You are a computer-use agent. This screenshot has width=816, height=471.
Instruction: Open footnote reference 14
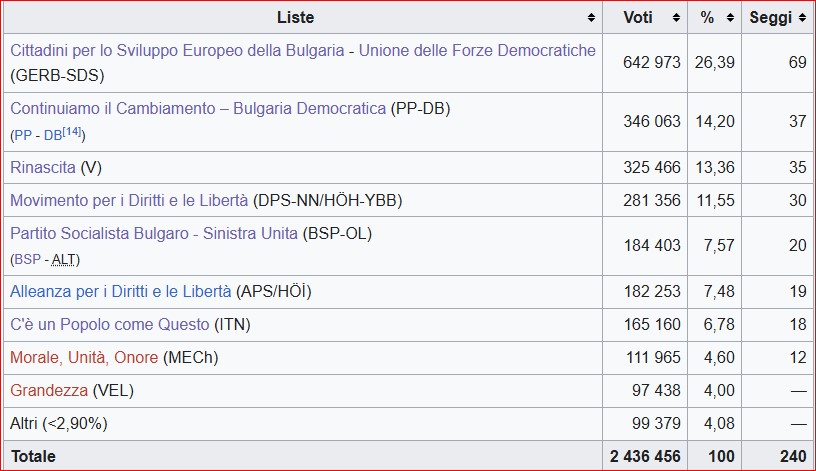[x=72, y=131]
